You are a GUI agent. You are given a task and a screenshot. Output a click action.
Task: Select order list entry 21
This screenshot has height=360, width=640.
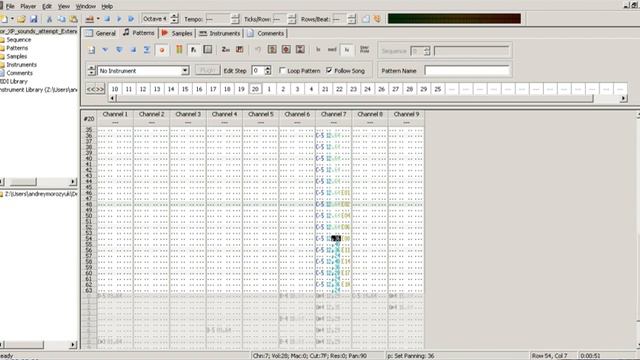point(325,89)
